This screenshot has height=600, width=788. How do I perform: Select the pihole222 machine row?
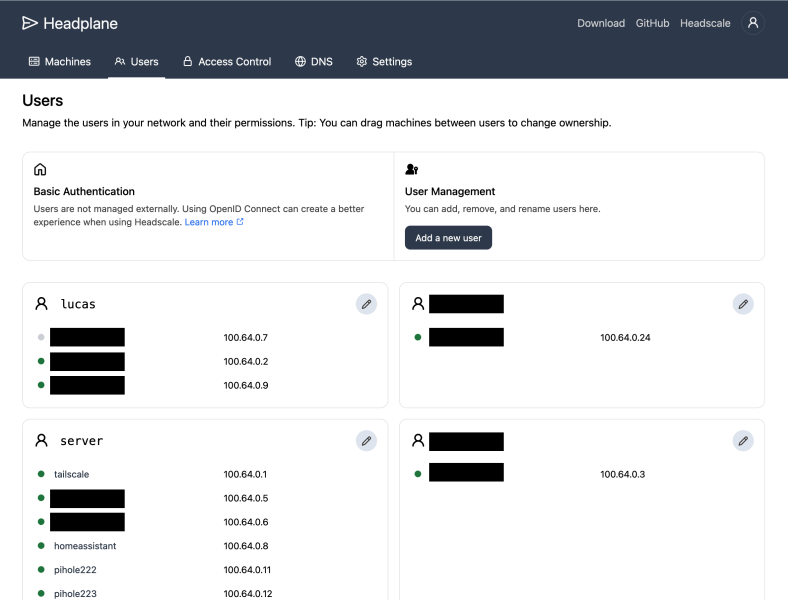[205, 569]
